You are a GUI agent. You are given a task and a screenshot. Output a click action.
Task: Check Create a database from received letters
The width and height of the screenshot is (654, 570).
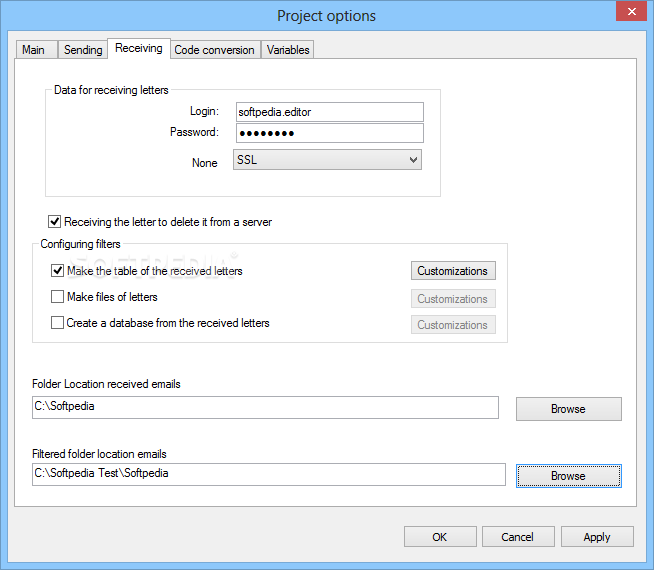(57, 323)
